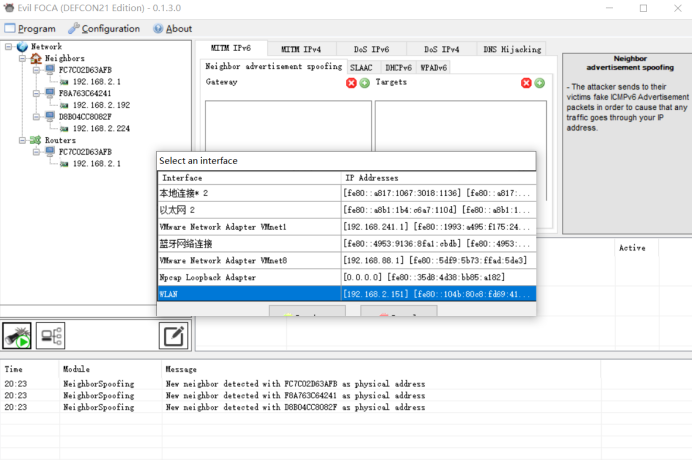Click the Neighbors house icon

(x=36, y=58)
